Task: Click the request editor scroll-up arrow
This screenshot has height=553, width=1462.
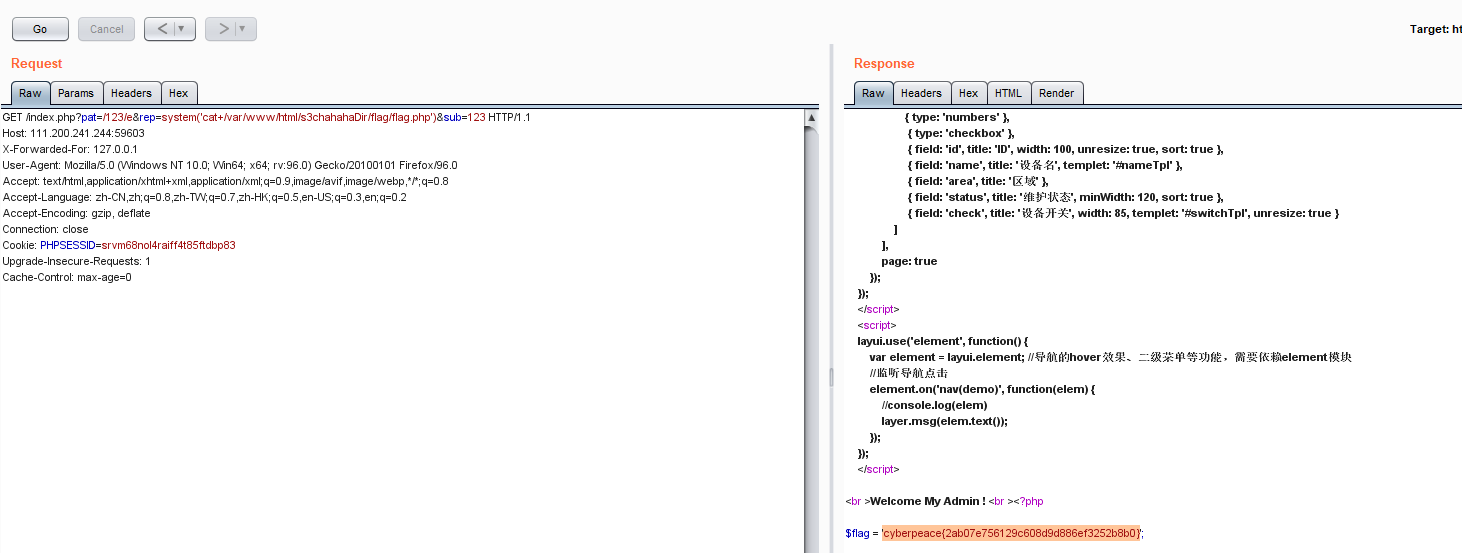Action: click(811, 117)
